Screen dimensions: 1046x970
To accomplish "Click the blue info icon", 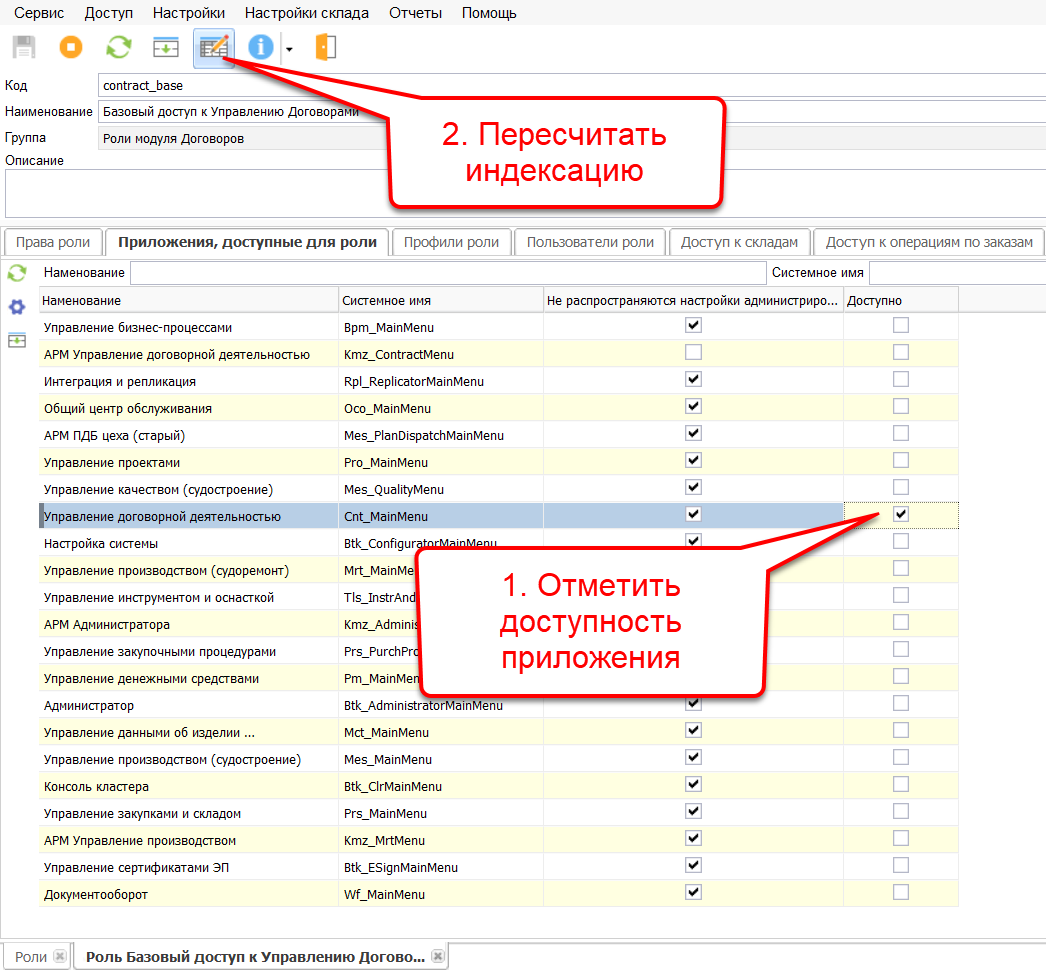I will click(261, 47).
